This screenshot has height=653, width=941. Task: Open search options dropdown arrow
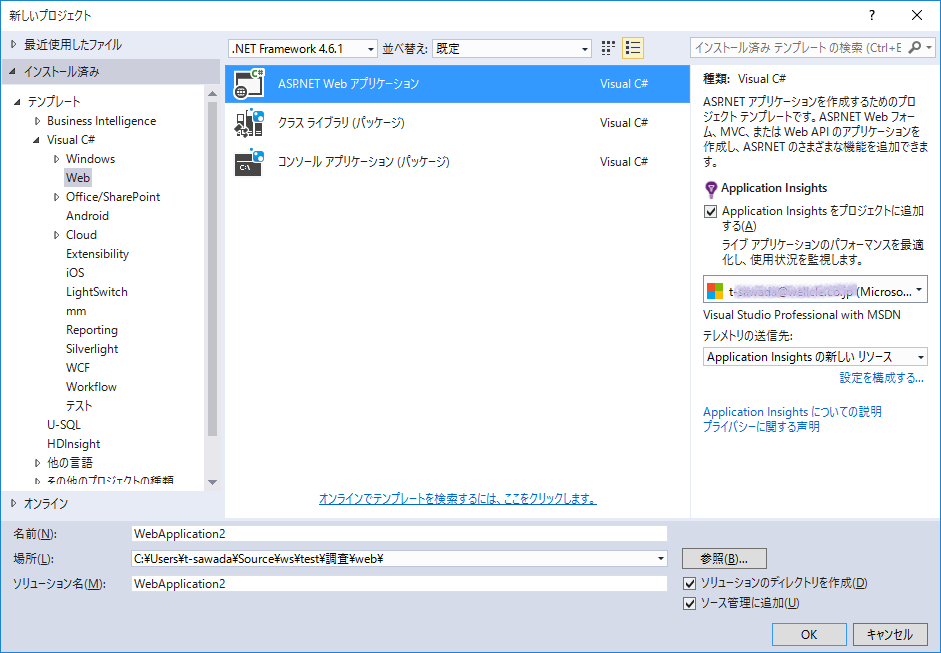coord(929,47)
